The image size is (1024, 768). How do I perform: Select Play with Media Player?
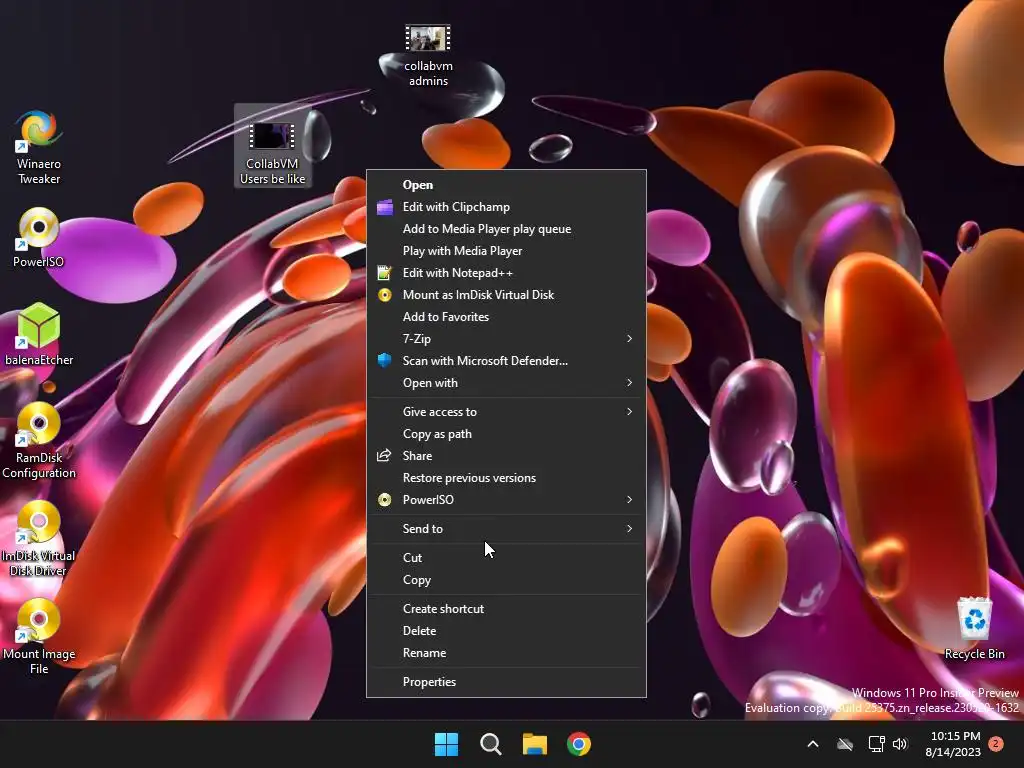click(x=506, y=251)
